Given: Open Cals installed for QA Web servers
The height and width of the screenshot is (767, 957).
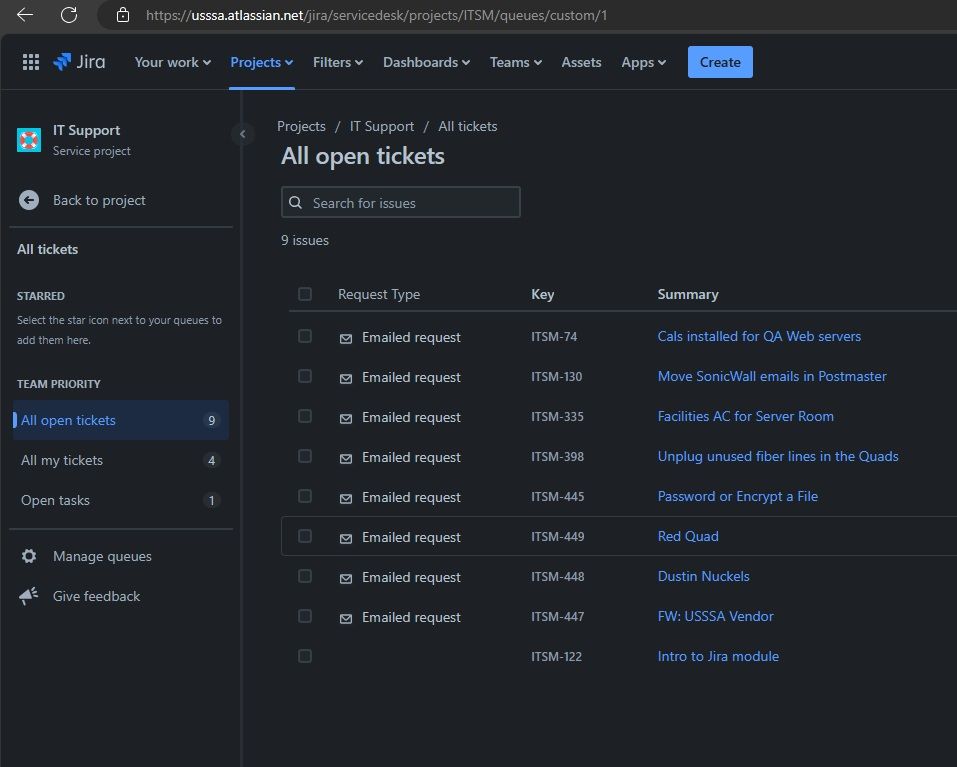Looking at the screenshot, I should coord(759,336).
